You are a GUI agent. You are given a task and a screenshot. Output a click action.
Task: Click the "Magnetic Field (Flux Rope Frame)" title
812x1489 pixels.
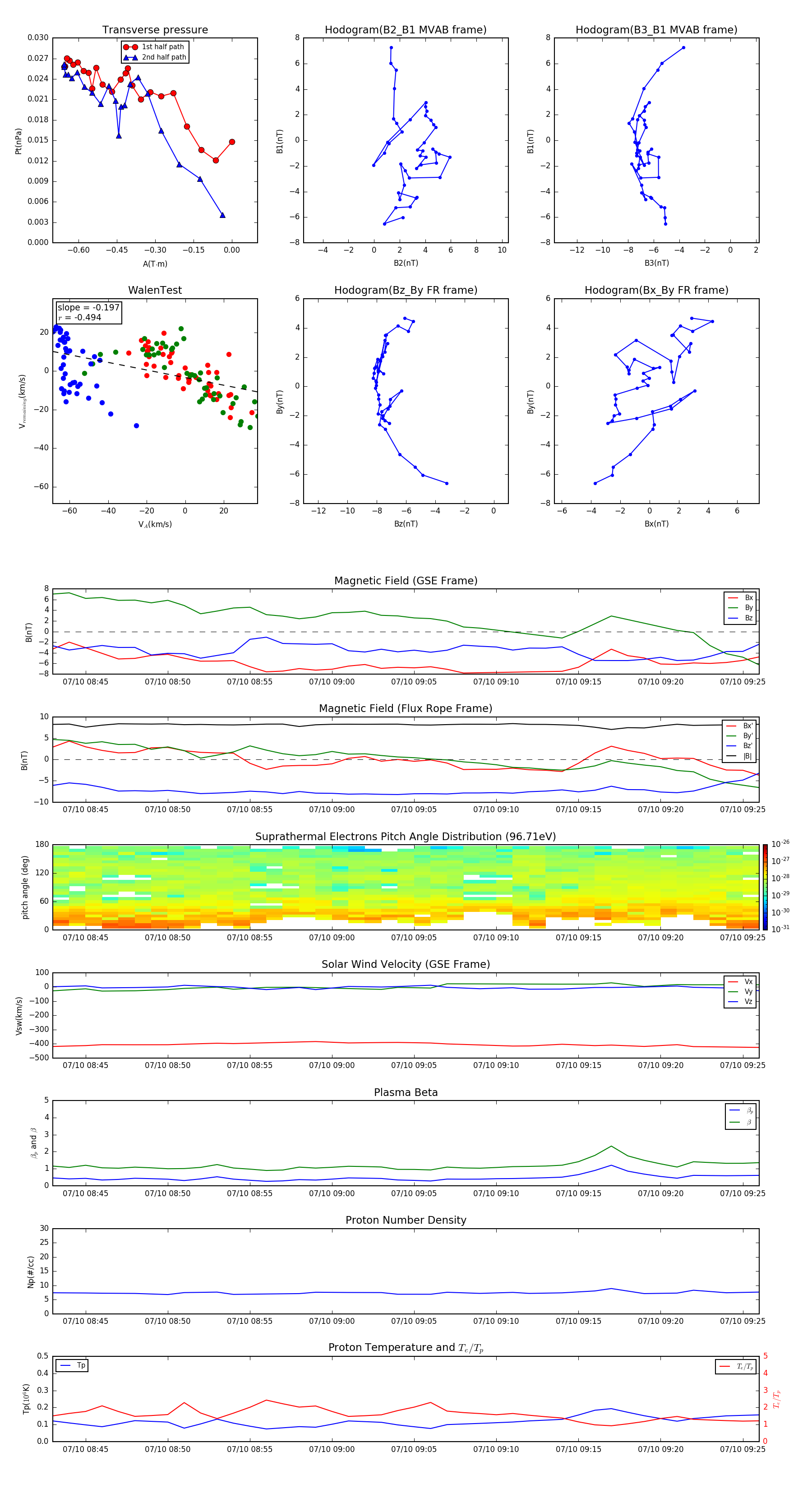point(406,709)
